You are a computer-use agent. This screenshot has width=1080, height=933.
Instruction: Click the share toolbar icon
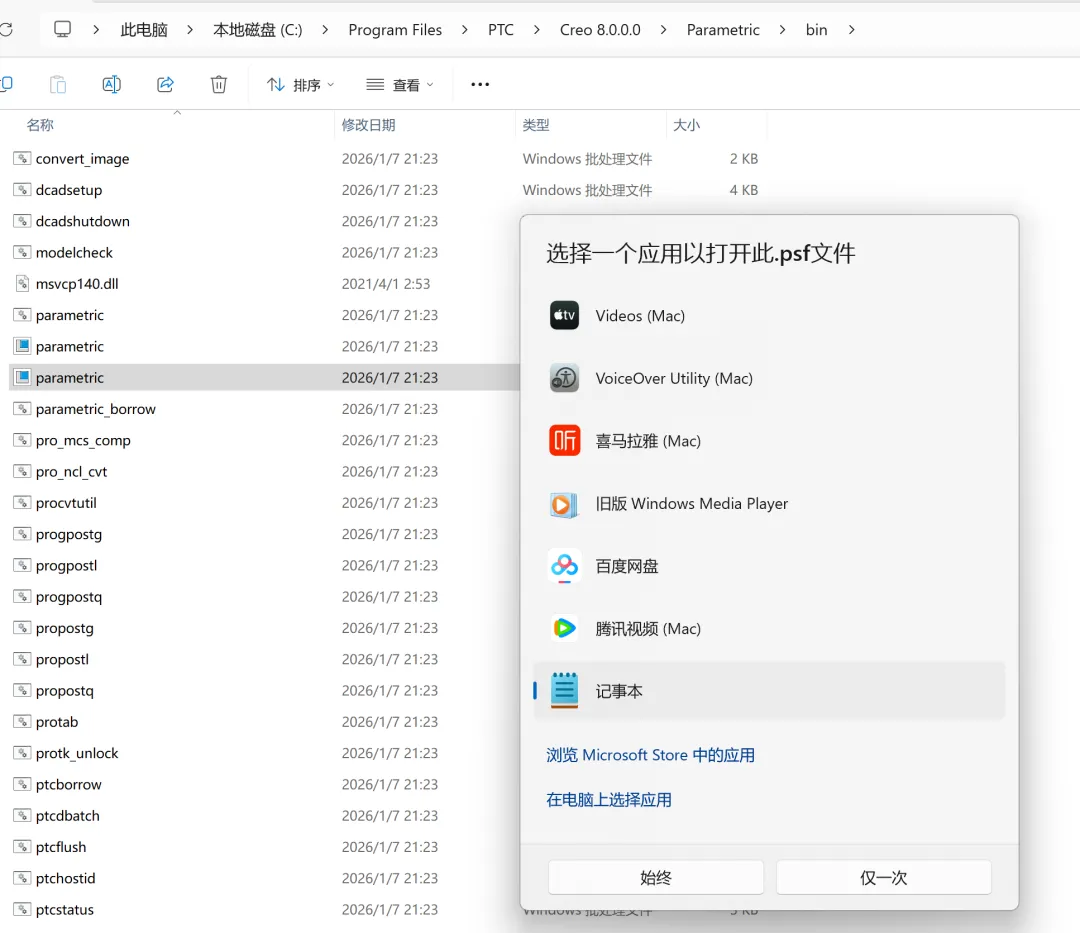165,84
